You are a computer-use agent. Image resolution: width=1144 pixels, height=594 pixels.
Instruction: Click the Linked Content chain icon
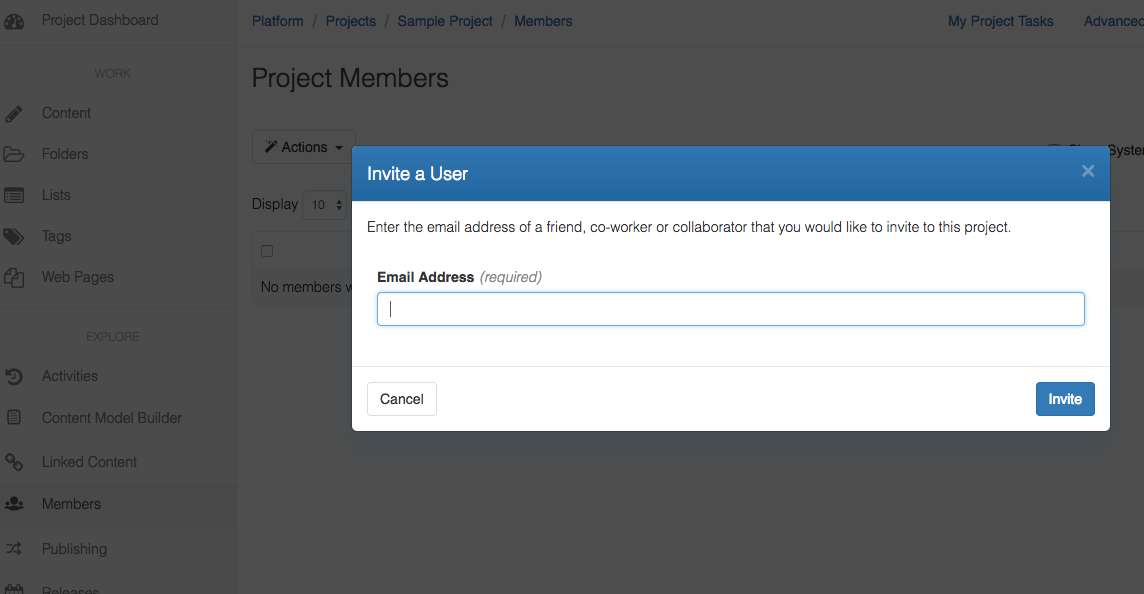14,462
